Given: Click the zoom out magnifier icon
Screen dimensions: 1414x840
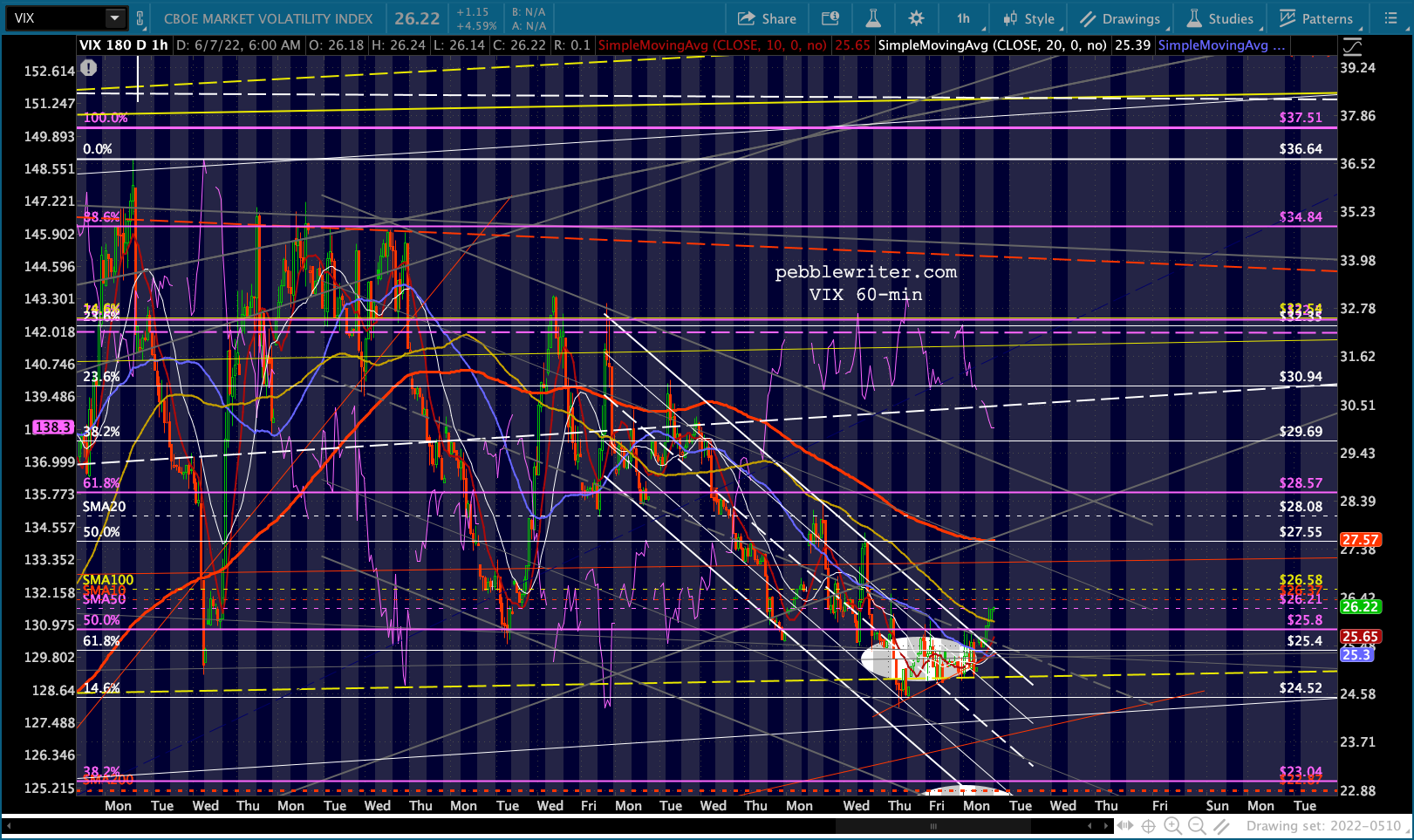Looking at the screenshot, I should [x=1197, y=825].
